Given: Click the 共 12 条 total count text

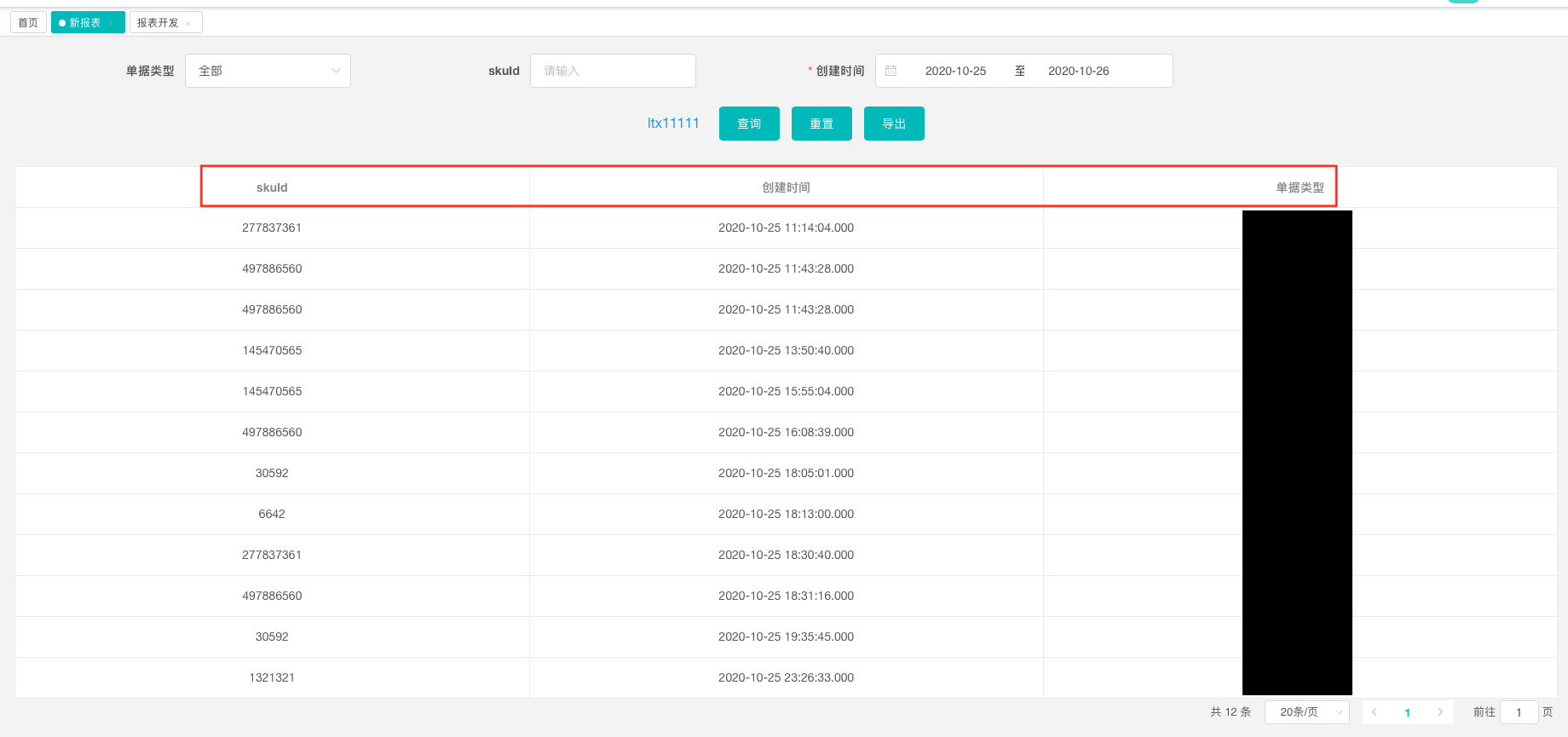Looking at the screenshot, I should [1231, 712].
